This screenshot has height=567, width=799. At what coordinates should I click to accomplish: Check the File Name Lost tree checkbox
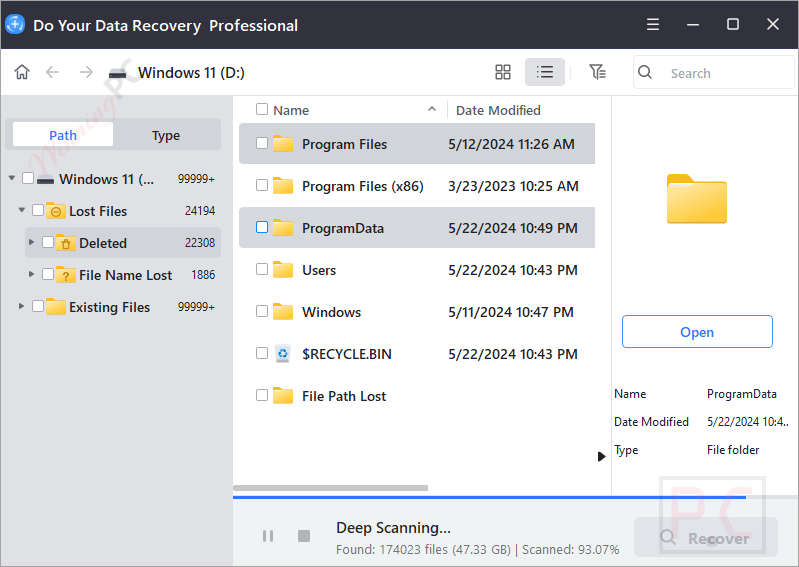[48, 274]
